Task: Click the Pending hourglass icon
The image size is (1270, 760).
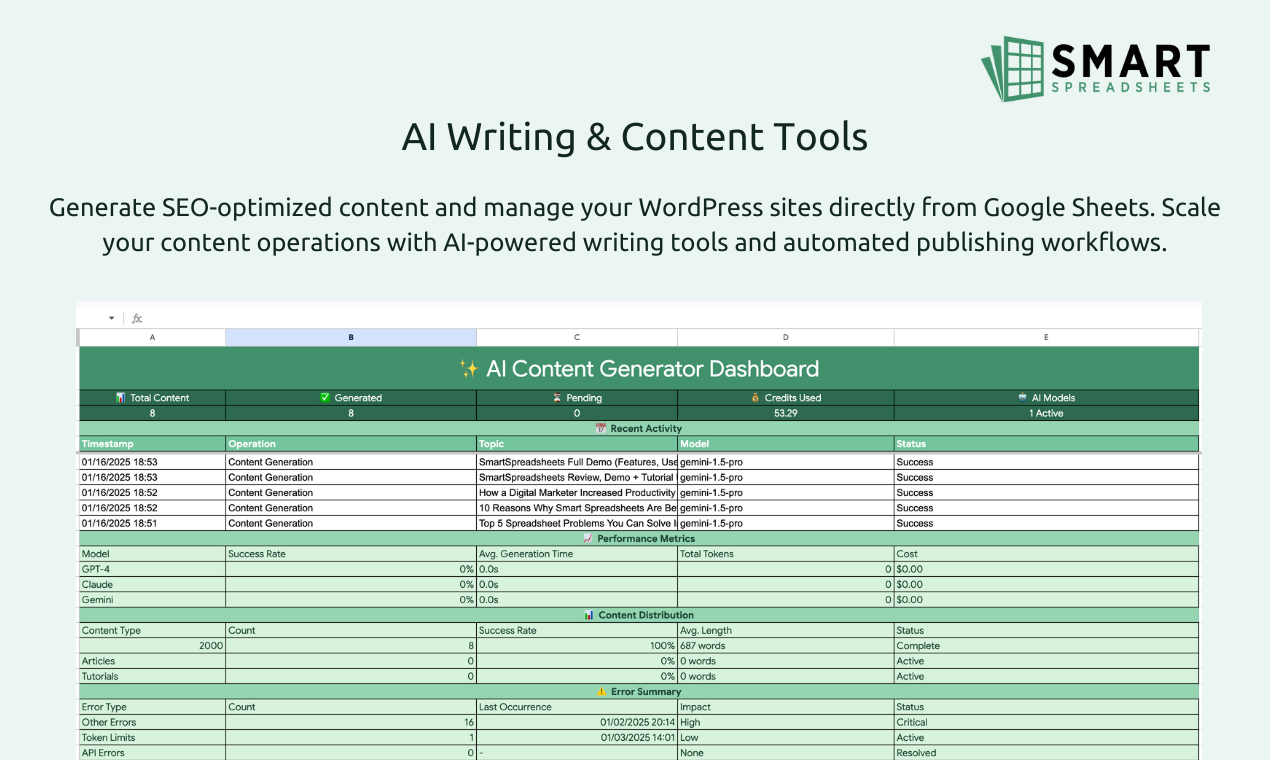Action: 557,398
